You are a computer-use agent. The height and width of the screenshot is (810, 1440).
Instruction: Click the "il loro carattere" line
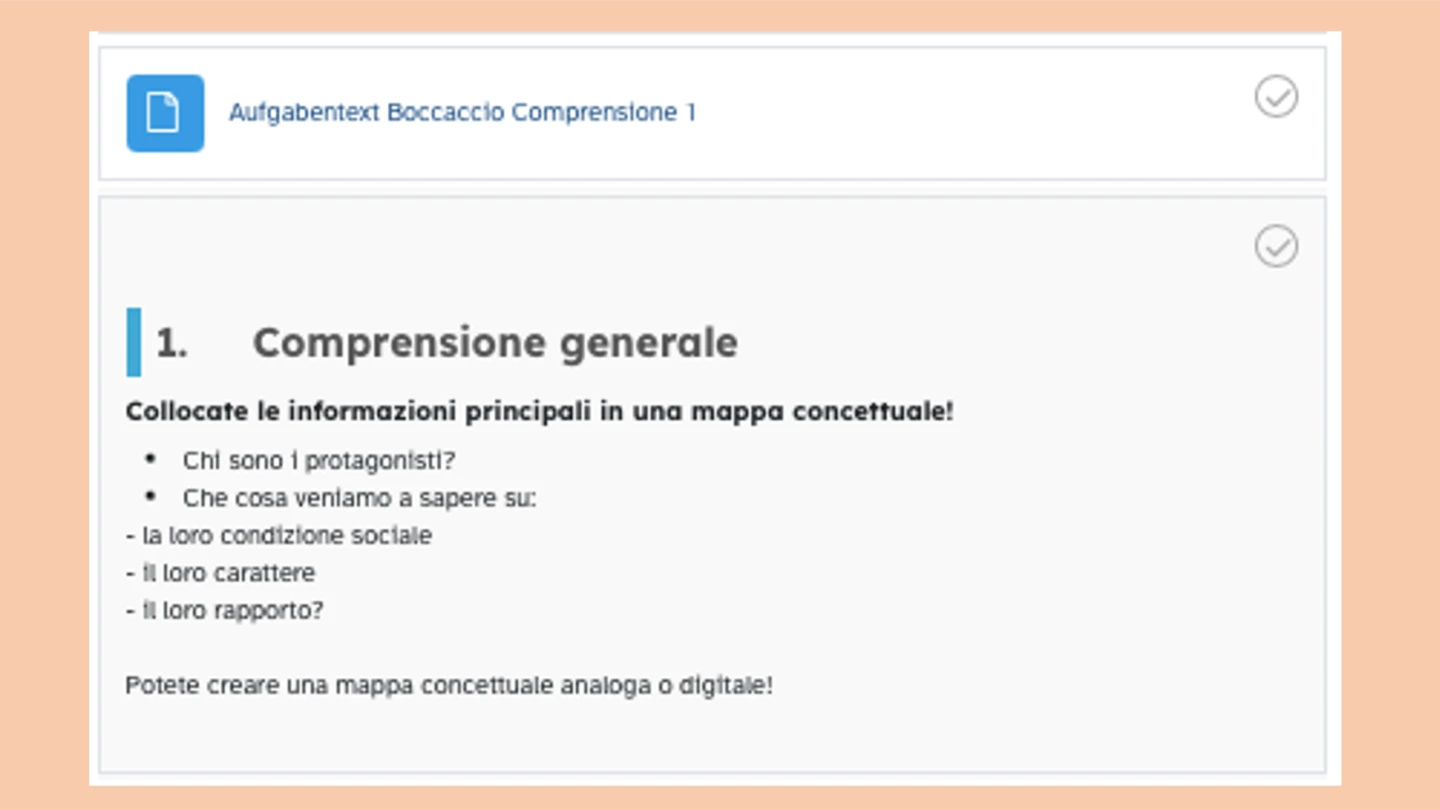coord(228,573)
